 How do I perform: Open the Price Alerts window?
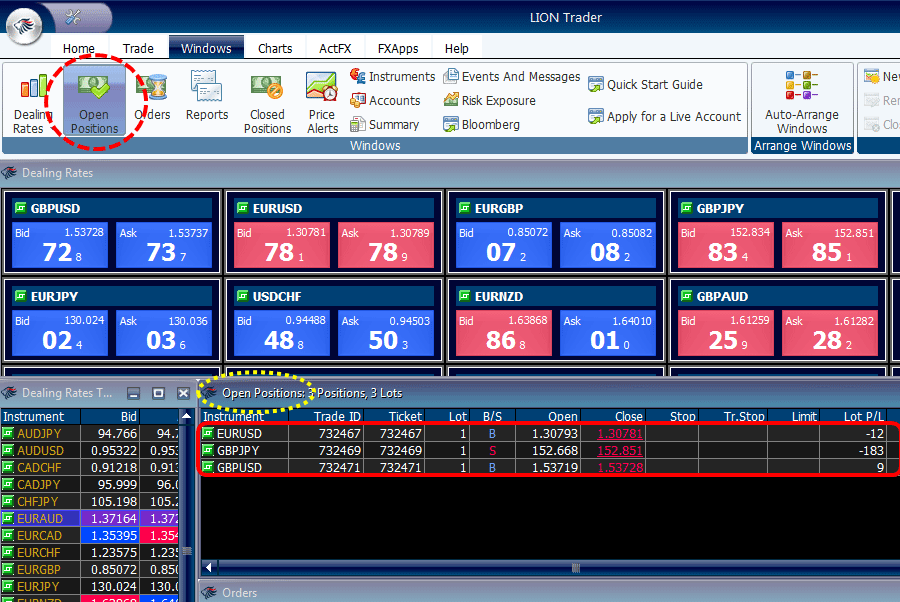322,103
